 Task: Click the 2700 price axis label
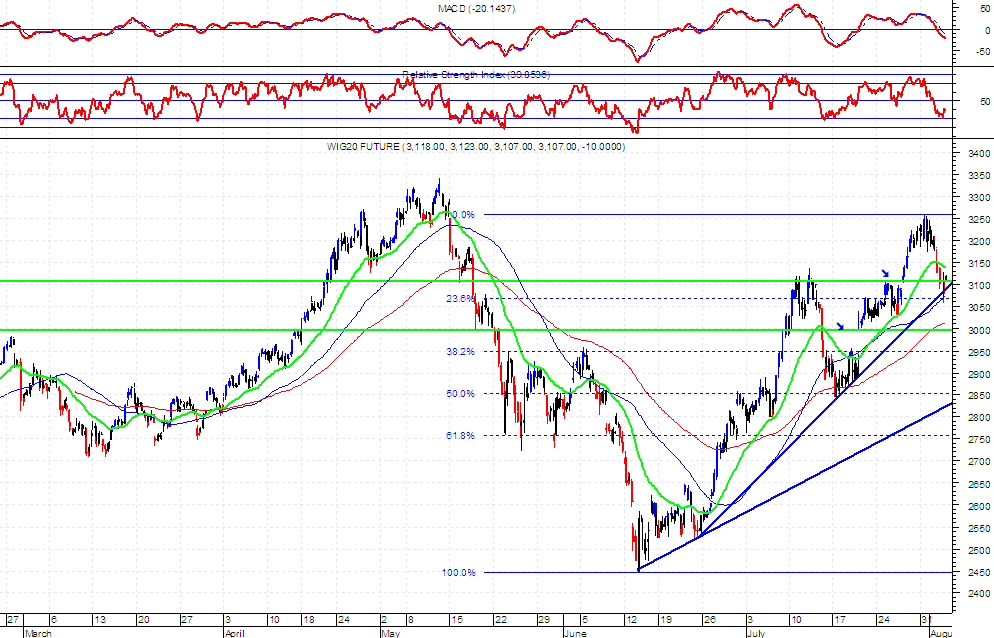tap(979, 462)
